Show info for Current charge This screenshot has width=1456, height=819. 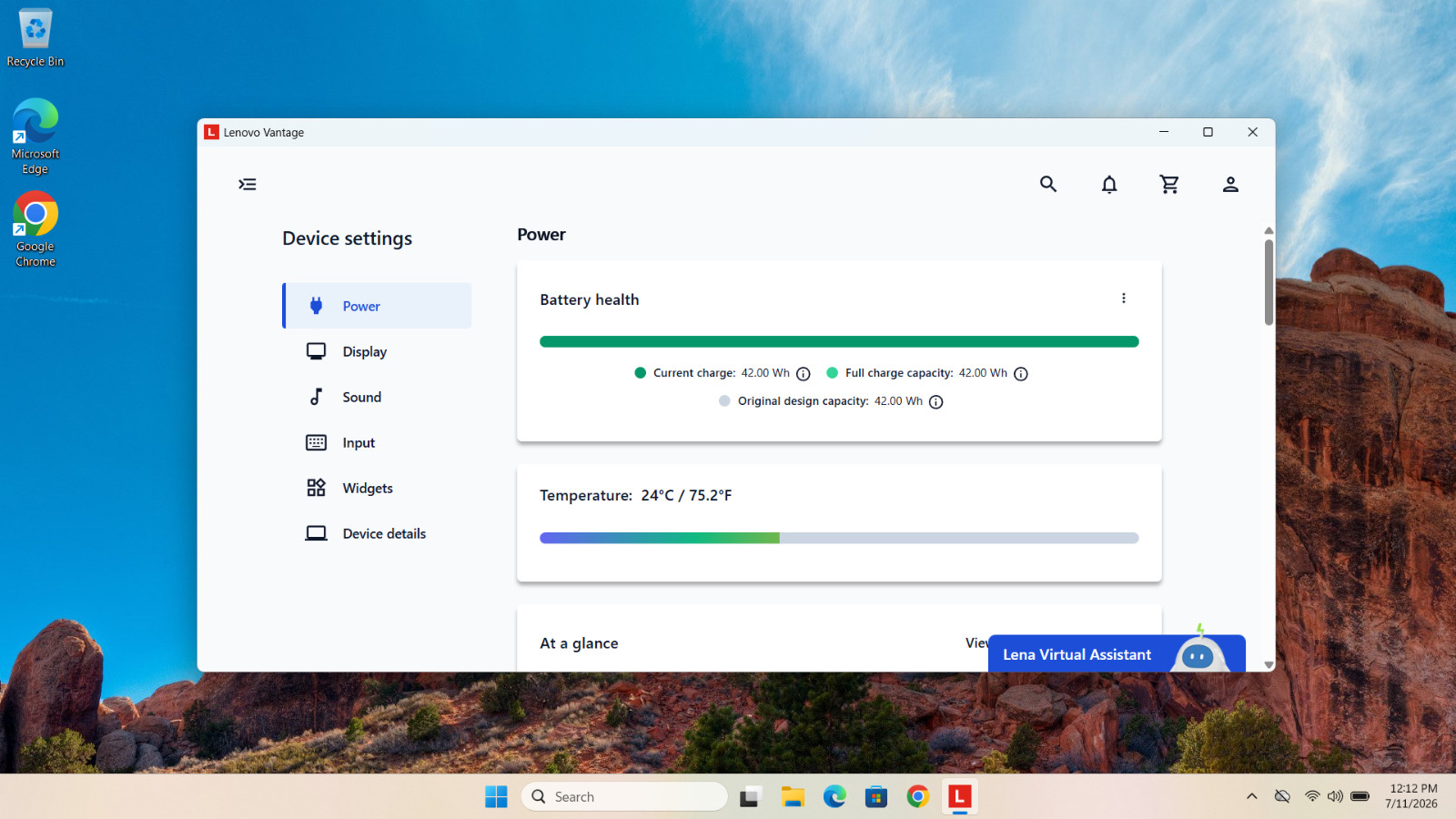(x=804, y=374)
